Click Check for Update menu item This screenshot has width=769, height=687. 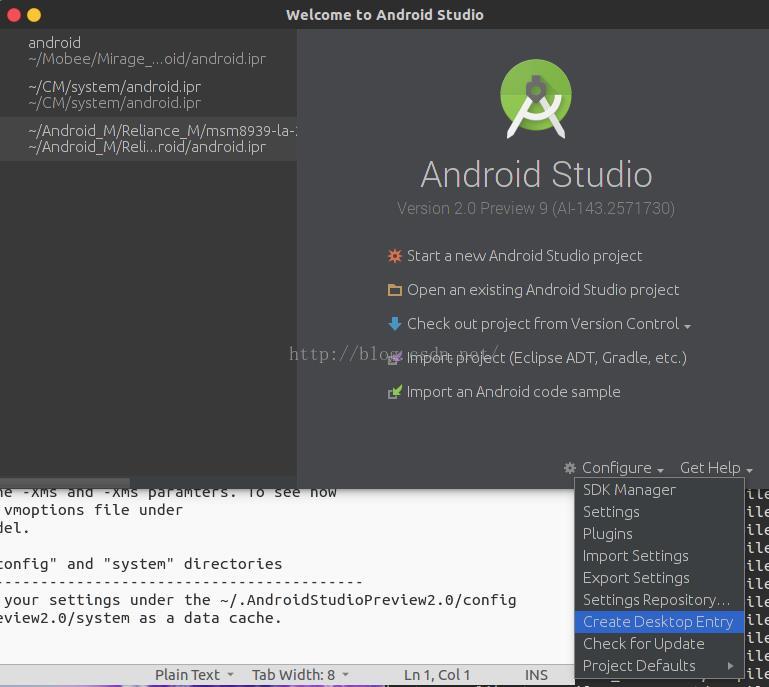[659, 644]
